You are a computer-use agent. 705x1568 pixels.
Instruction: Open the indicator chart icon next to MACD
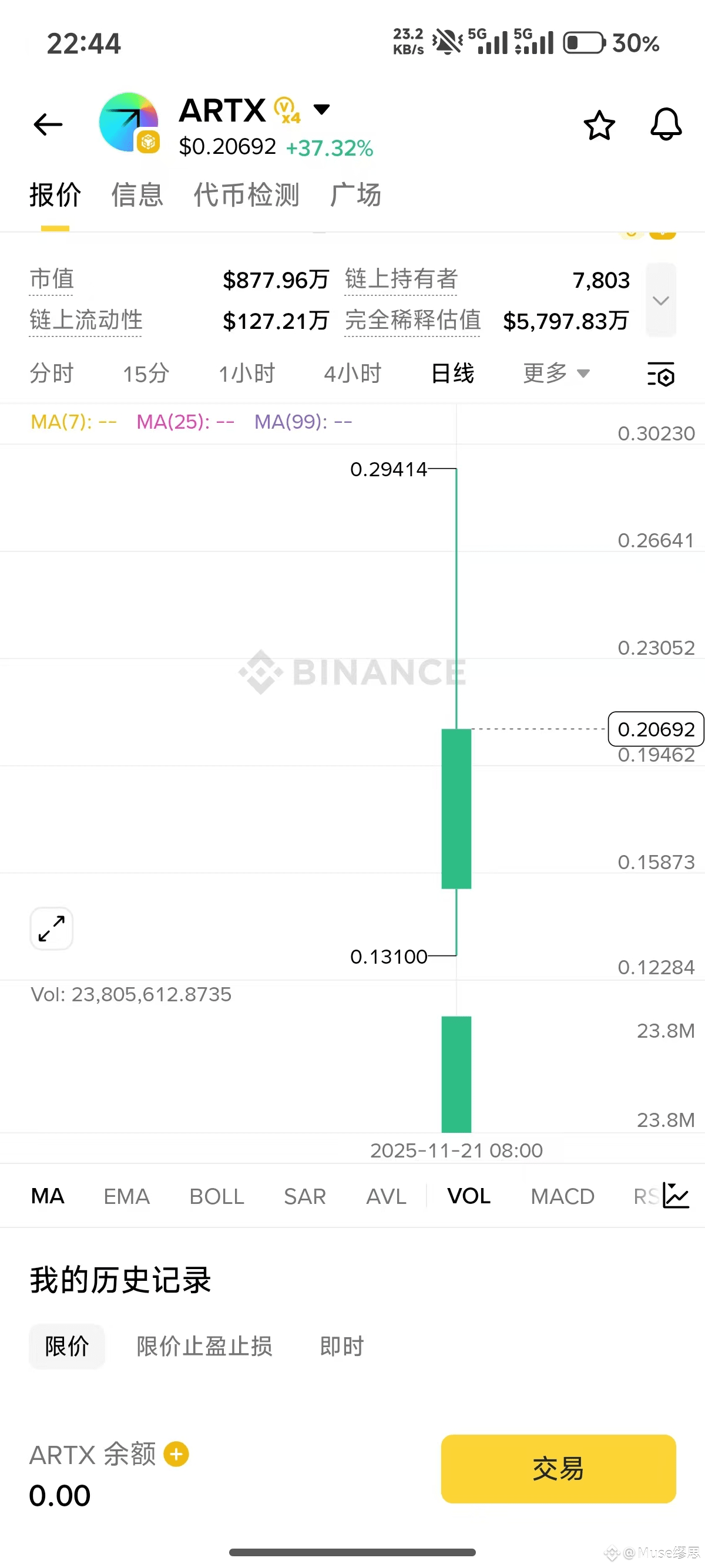[676, 1196]
